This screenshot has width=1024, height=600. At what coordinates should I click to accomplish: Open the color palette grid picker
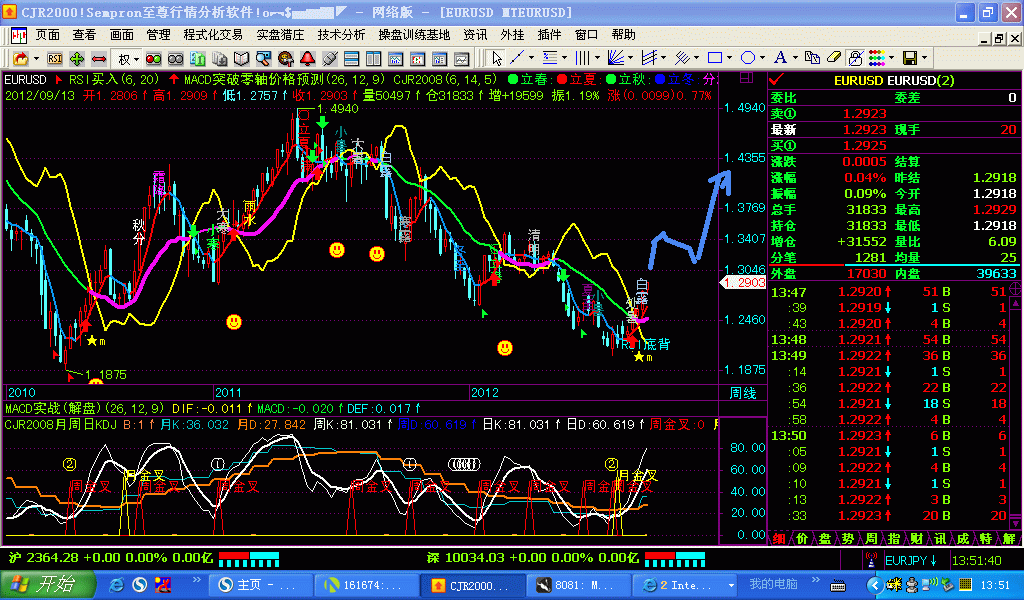(x=876, y=58)
